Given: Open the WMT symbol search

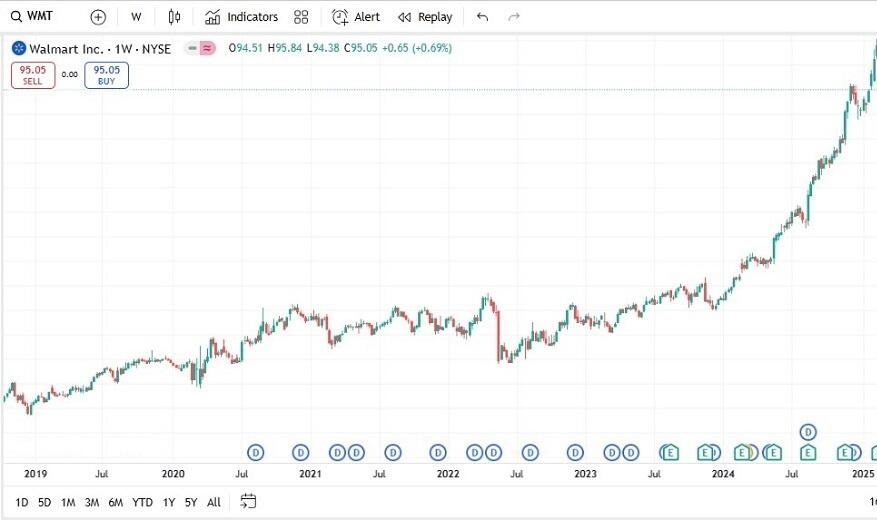Looking at the screenshot, I should point(34,16).
